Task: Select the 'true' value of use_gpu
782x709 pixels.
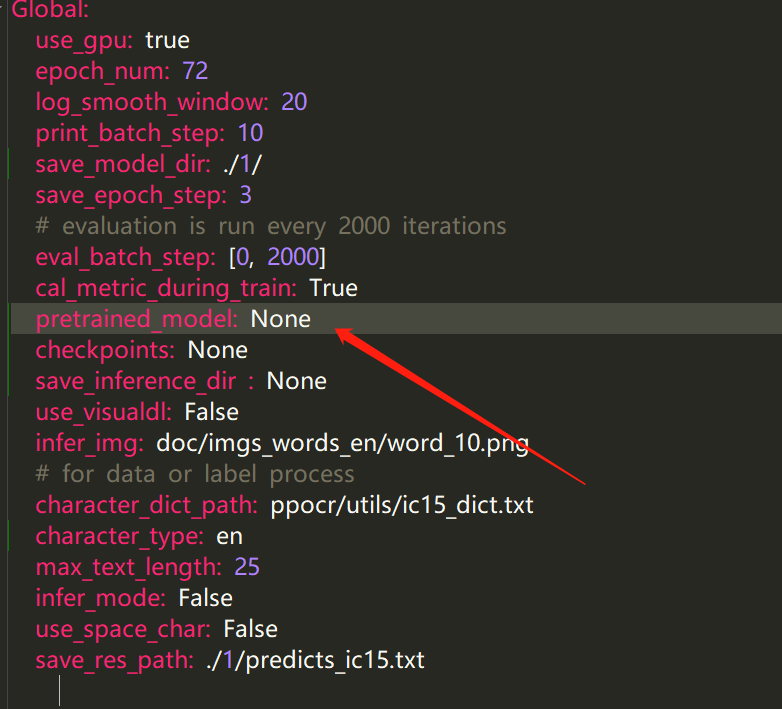Action: point(167,41)
